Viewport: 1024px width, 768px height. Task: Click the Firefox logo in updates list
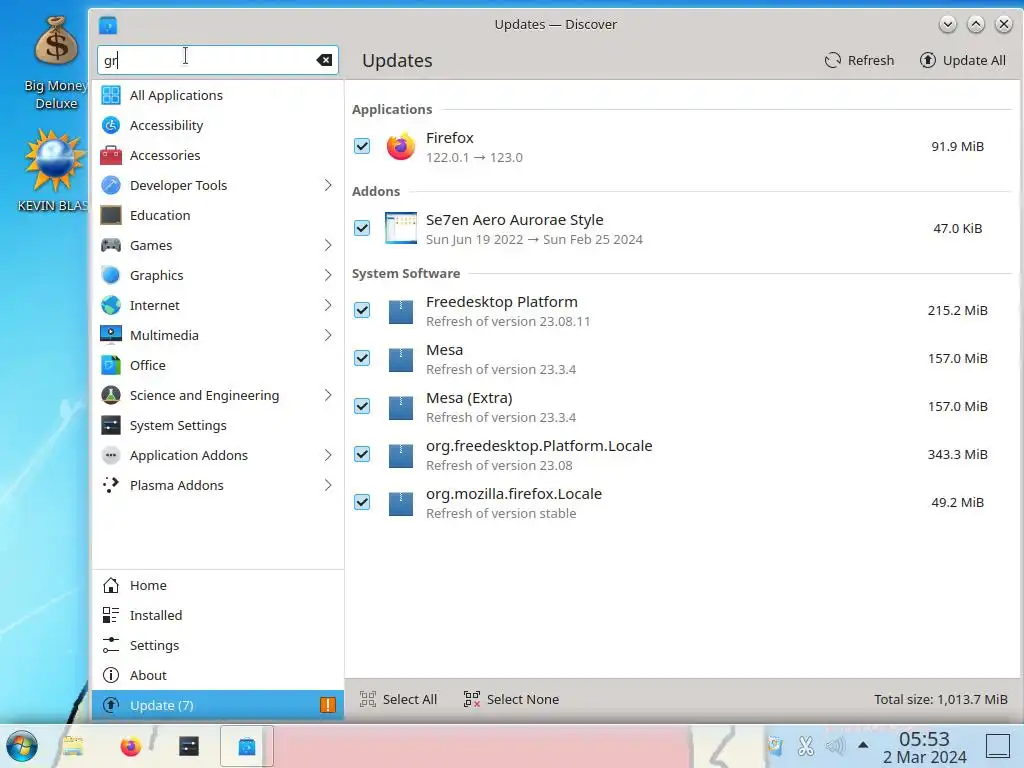400,146
